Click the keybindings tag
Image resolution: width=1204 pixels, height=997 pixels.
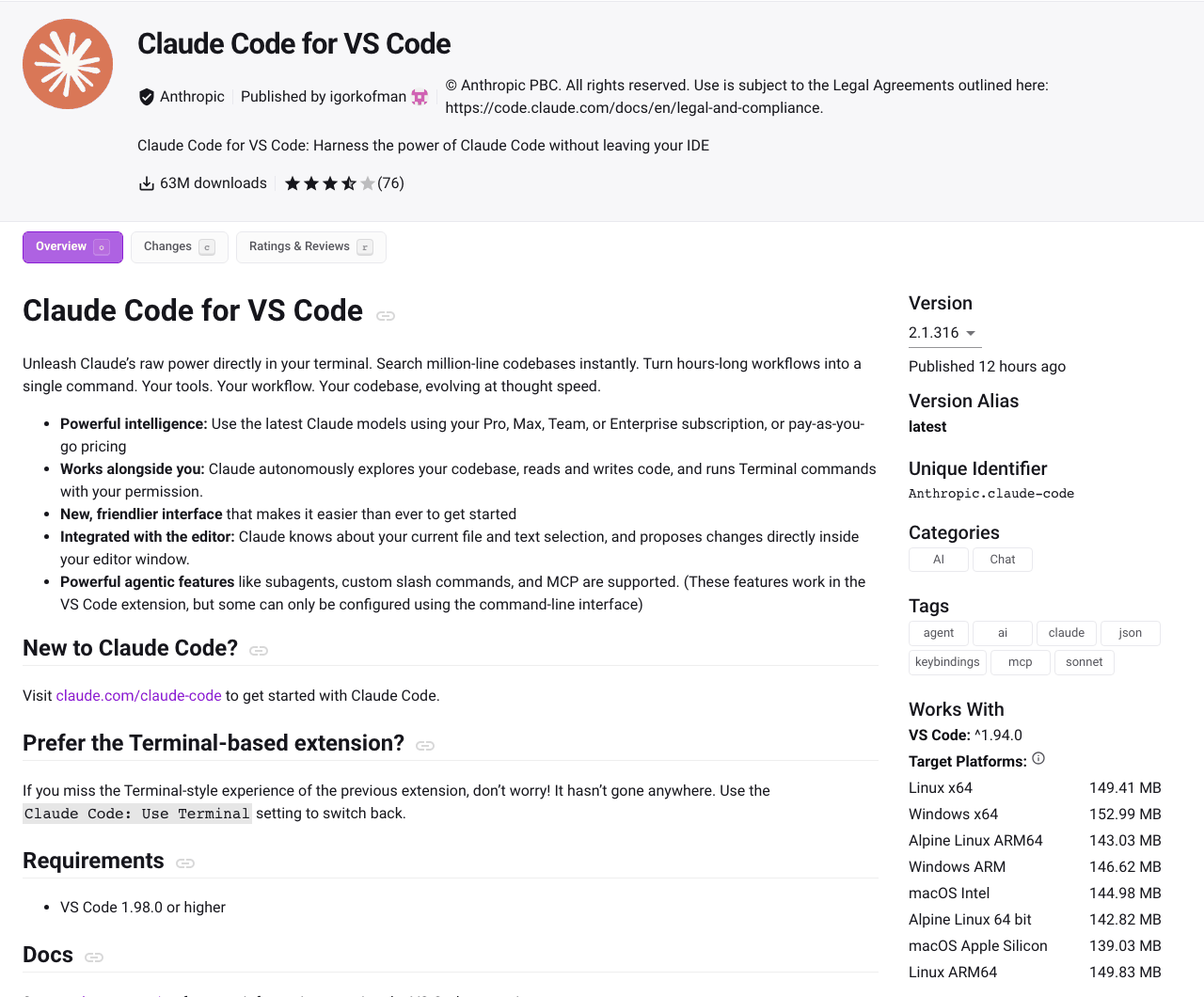pos(947,662)
